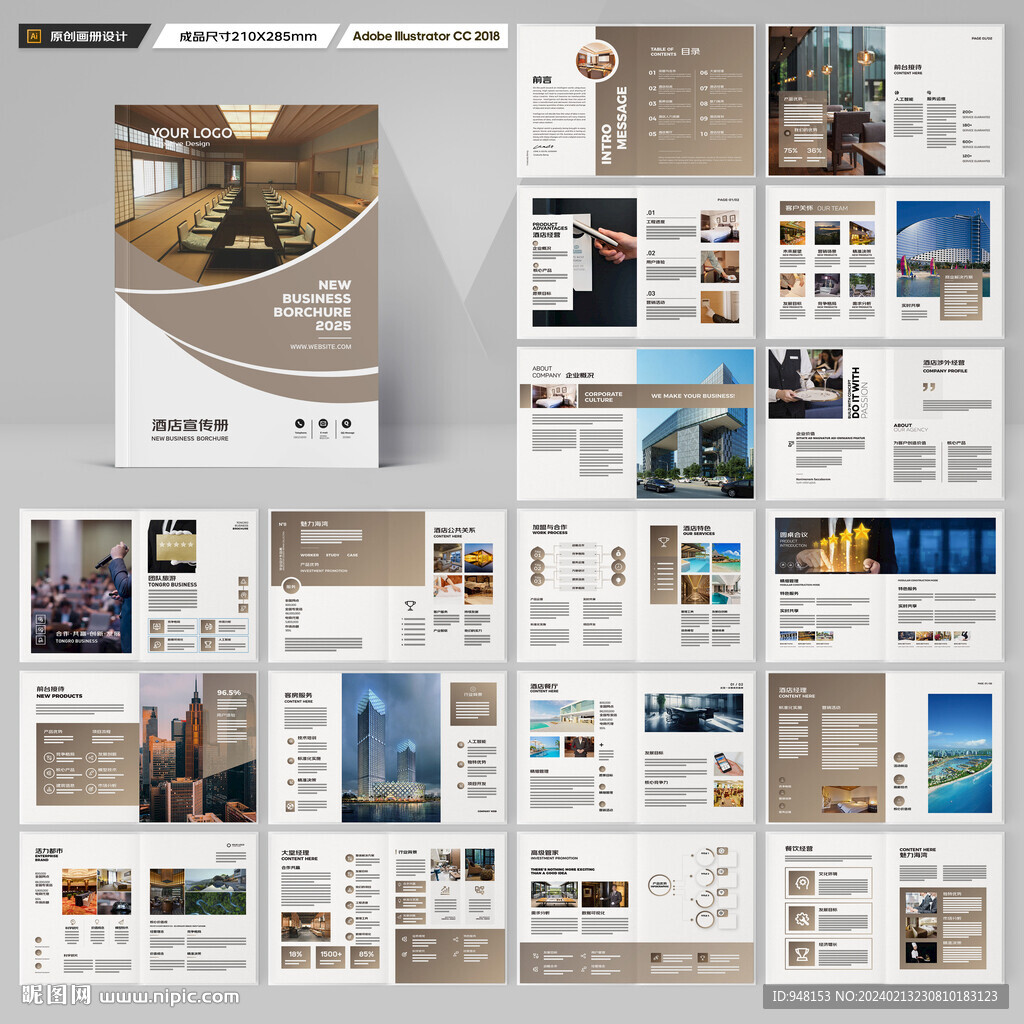Click the '酒店涉外经营' heading
This screenshot has width=1024, height=1024.
tap(943, 362)
